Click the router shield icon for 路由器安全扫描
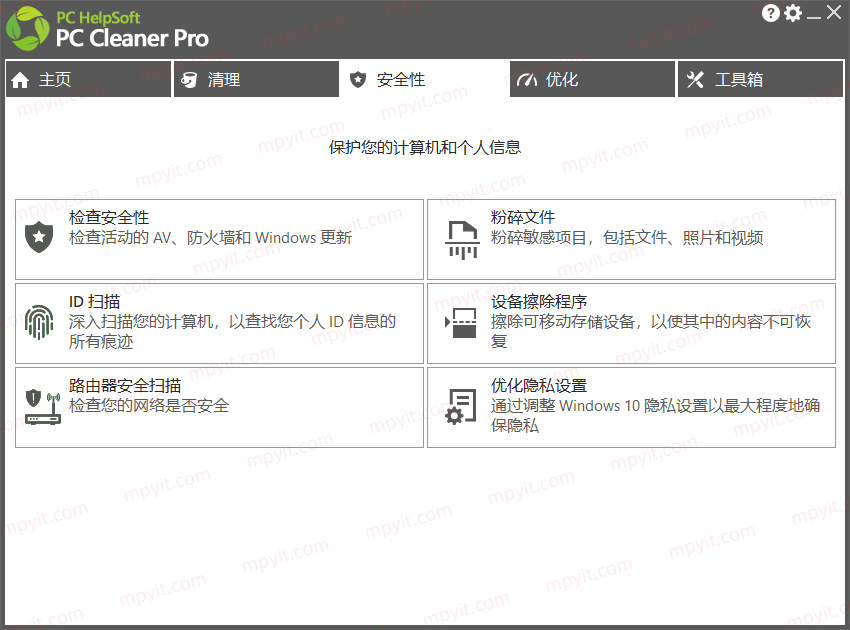The image size is (850, 630). pyautogui.click(x=43, y=407)
